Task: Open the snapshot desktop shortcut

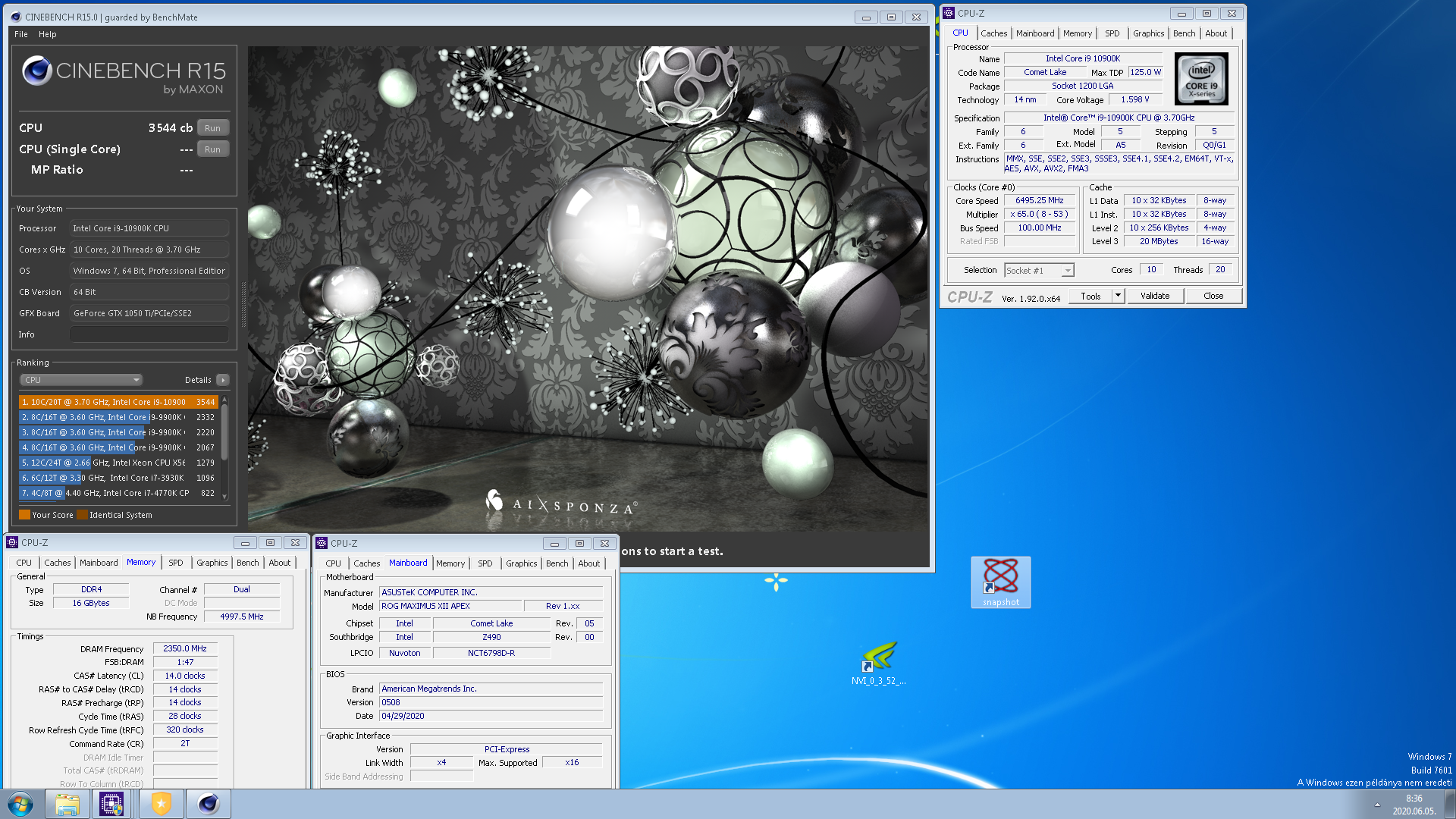Action: click(x=1000, y=582)
